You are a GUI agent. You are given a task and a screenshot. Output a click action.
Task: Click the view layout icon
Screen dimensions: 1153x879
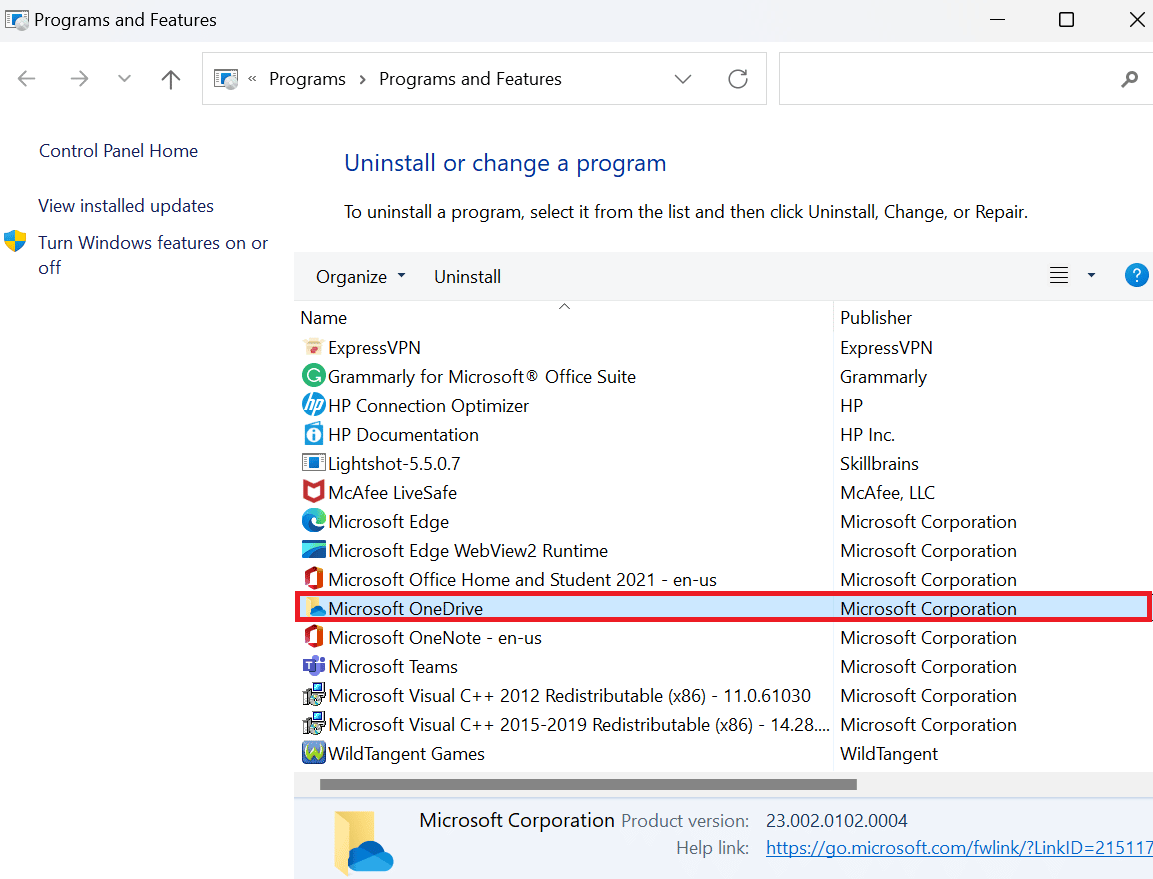(x=1059, y=276)
